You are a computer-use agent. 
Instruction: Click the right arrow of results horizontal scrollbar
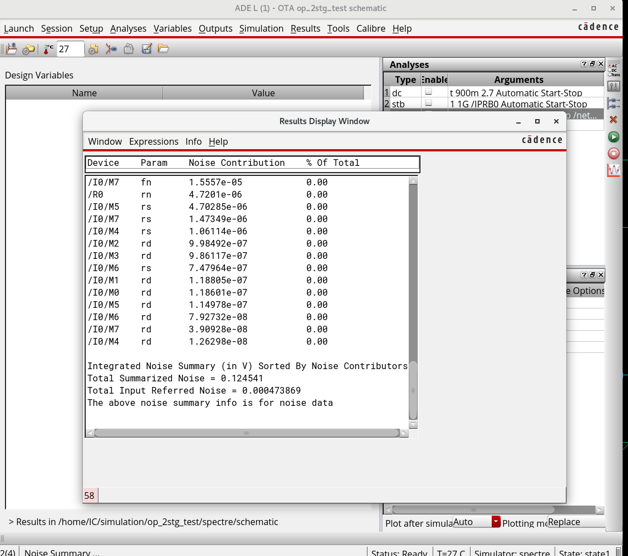tap(404, 433)
